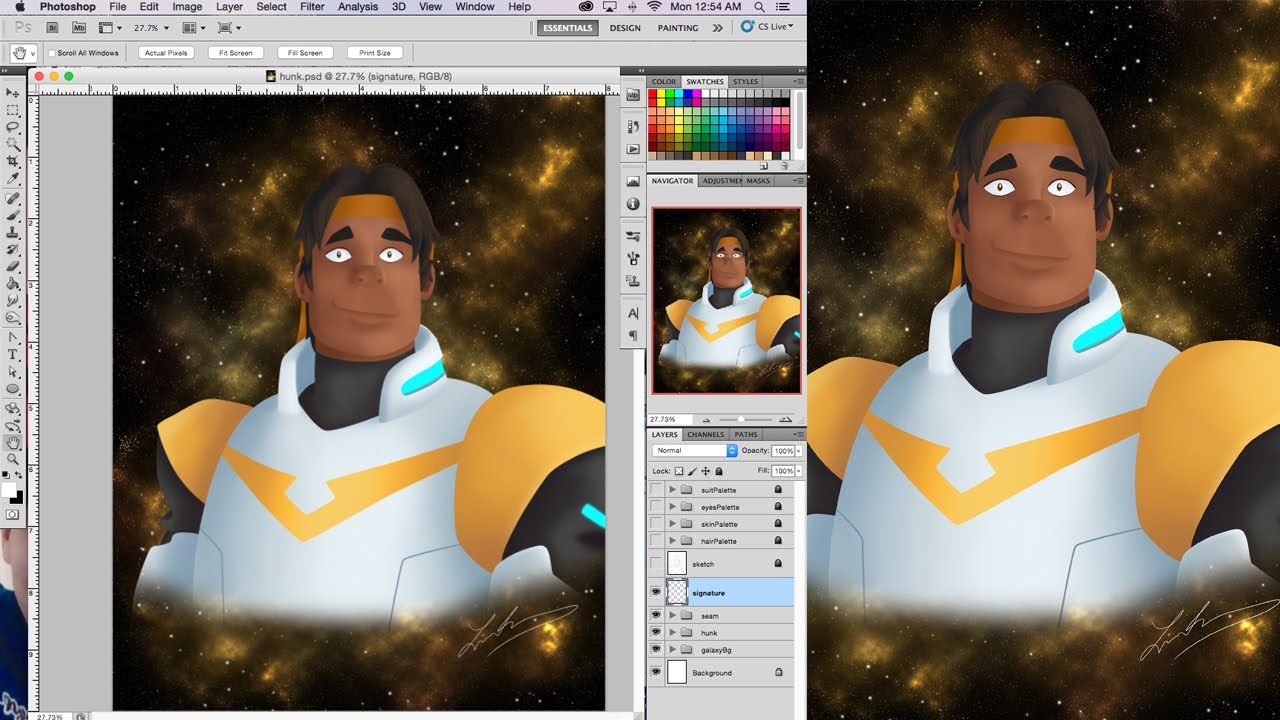
Task: Open the Layer menu
Action: (x=229, y=6)
